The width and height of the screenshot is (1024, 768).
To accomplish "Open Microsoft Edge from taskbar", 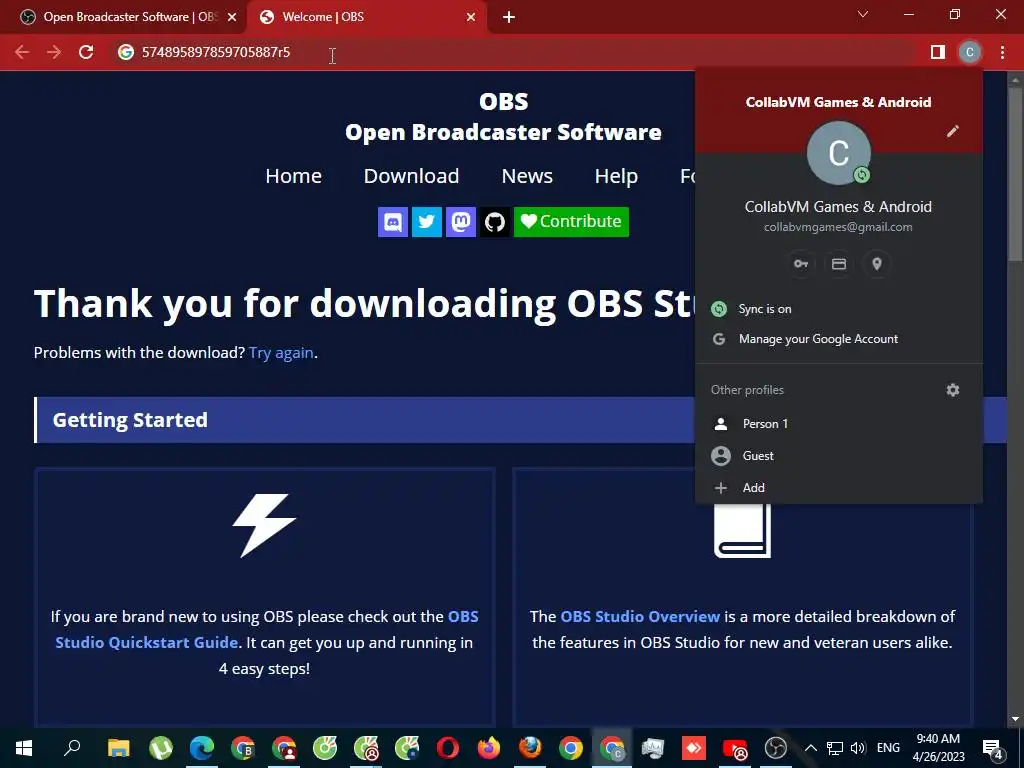I will pyautogui.click(x=202, y=748).
